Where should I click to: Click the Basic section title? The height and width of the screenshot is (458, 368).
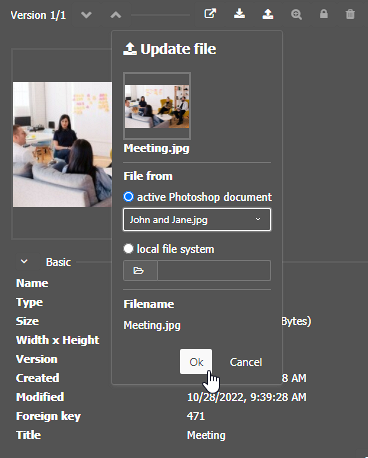pos(58,262)
